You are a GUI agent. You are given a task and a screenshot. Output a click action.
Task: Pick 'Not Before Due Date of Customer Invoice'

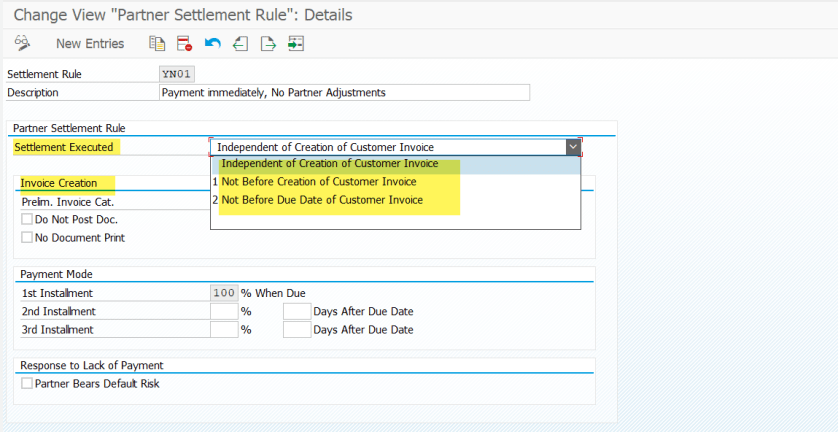322,200
